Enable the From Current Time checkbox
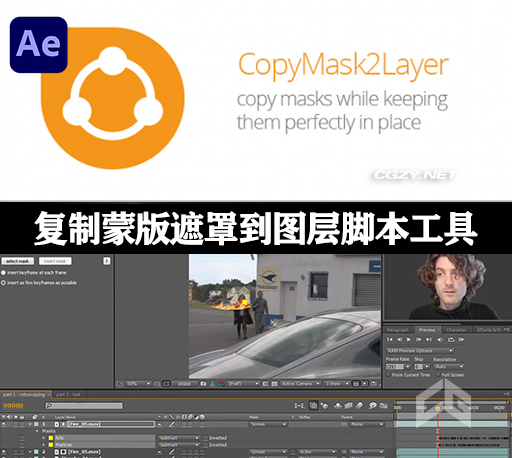Image resolution: width=512 pixels, height=458 pixels. click(388, 375)
